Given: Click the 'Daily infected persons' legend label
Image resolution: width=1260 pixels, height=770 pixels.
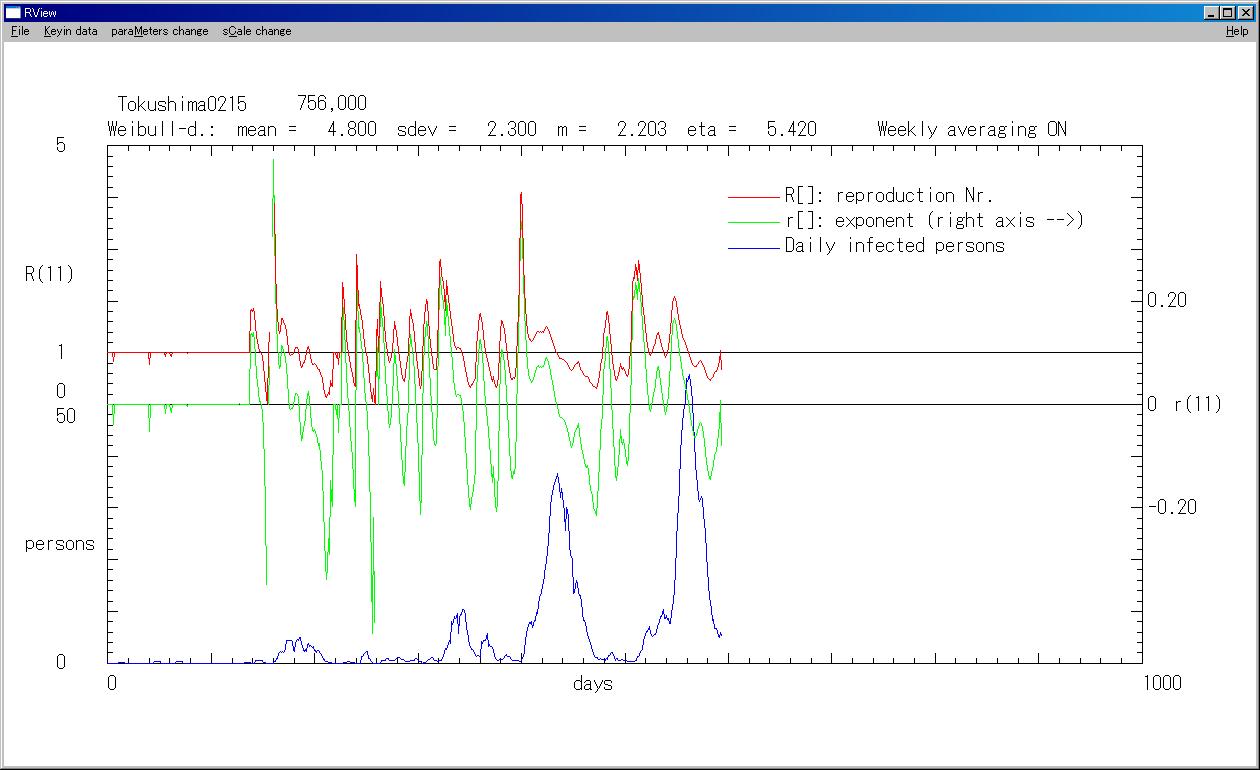Looking at the screenshot, I should point(894,246).
